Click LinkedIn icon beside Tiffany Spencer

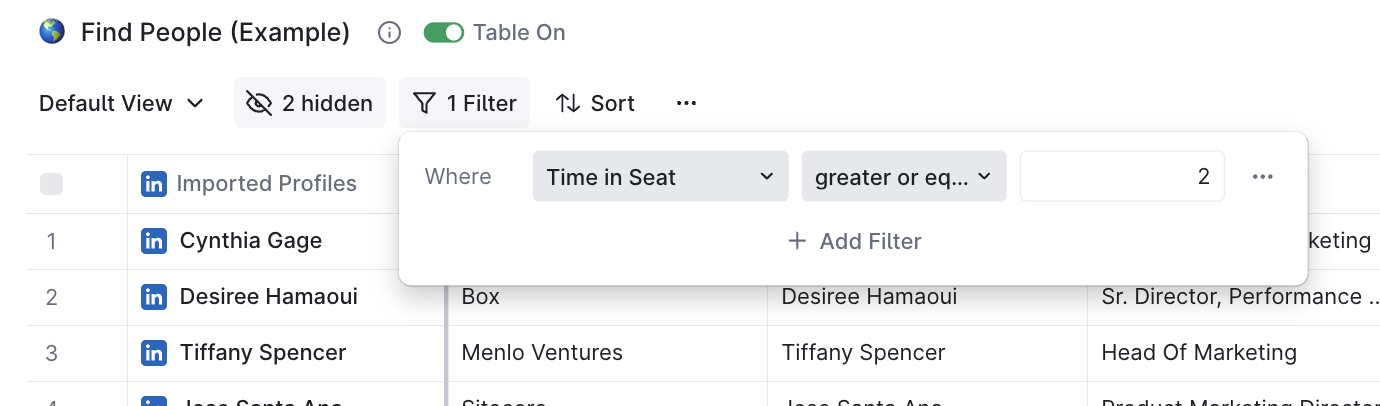coord(154,353)
